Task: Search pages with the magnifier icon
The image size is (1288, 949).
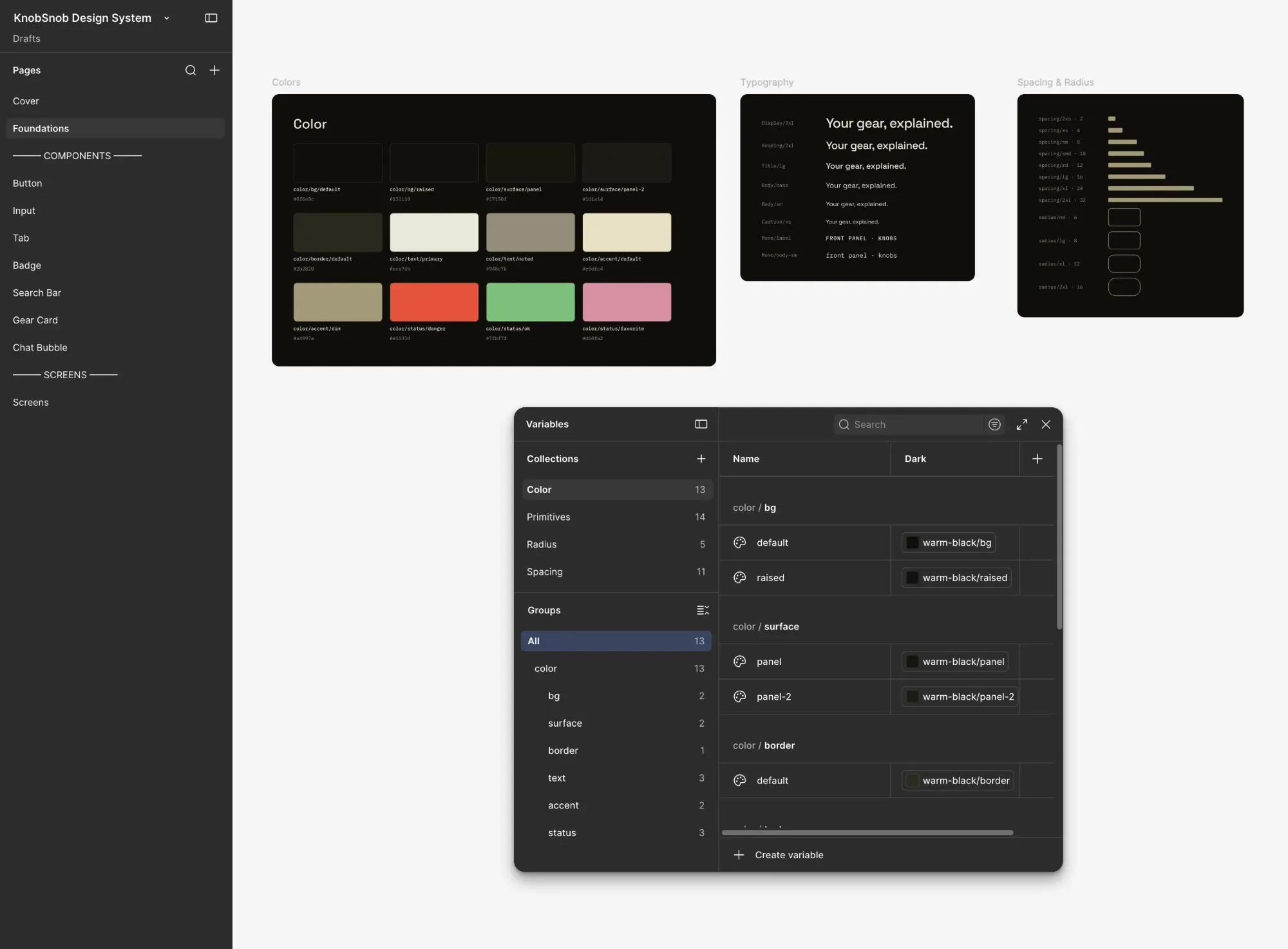Action: [x=191, y=70]
